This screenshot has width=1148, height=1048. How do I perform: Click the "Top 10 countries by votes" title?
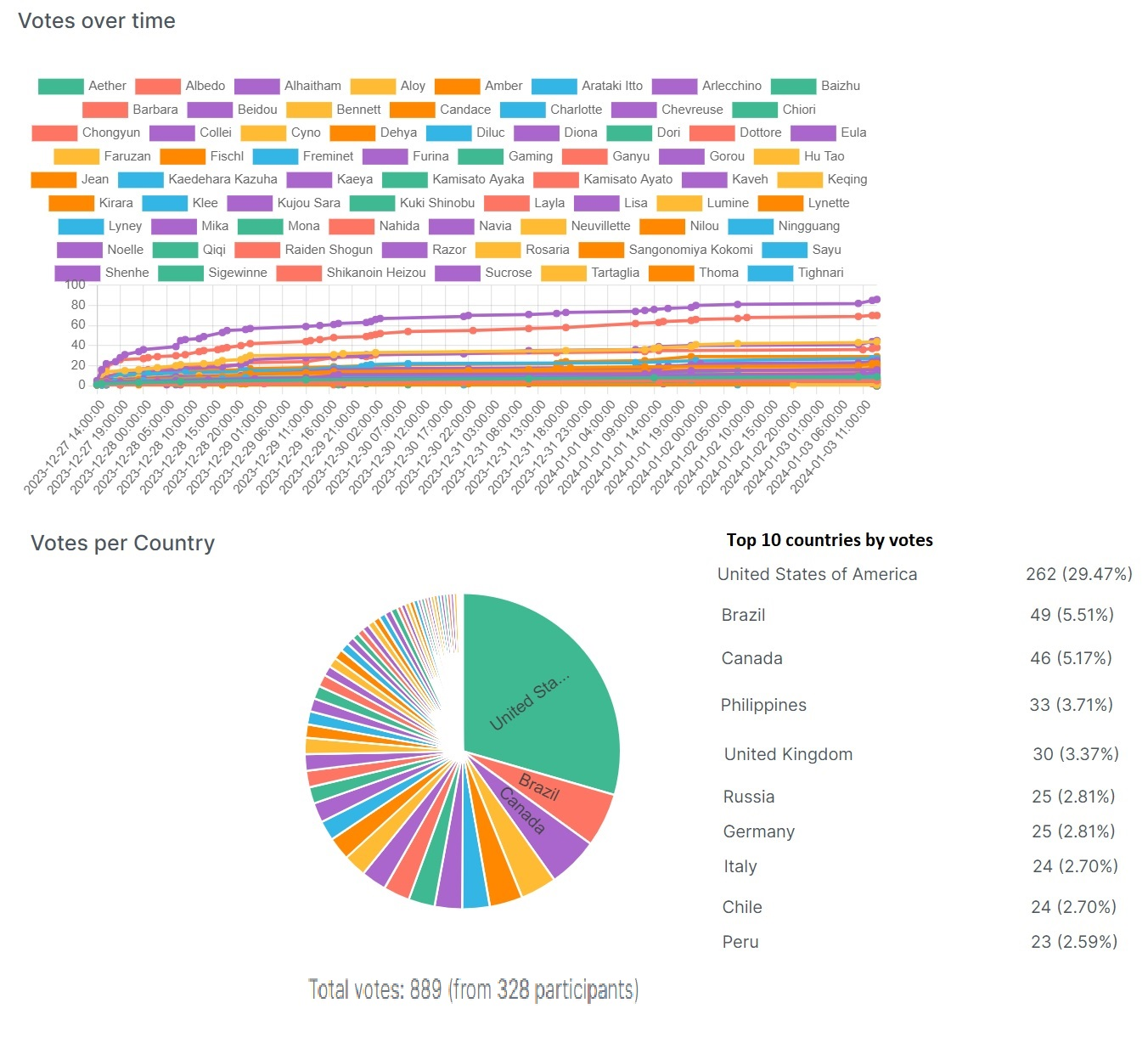click(x=830, y=540)
